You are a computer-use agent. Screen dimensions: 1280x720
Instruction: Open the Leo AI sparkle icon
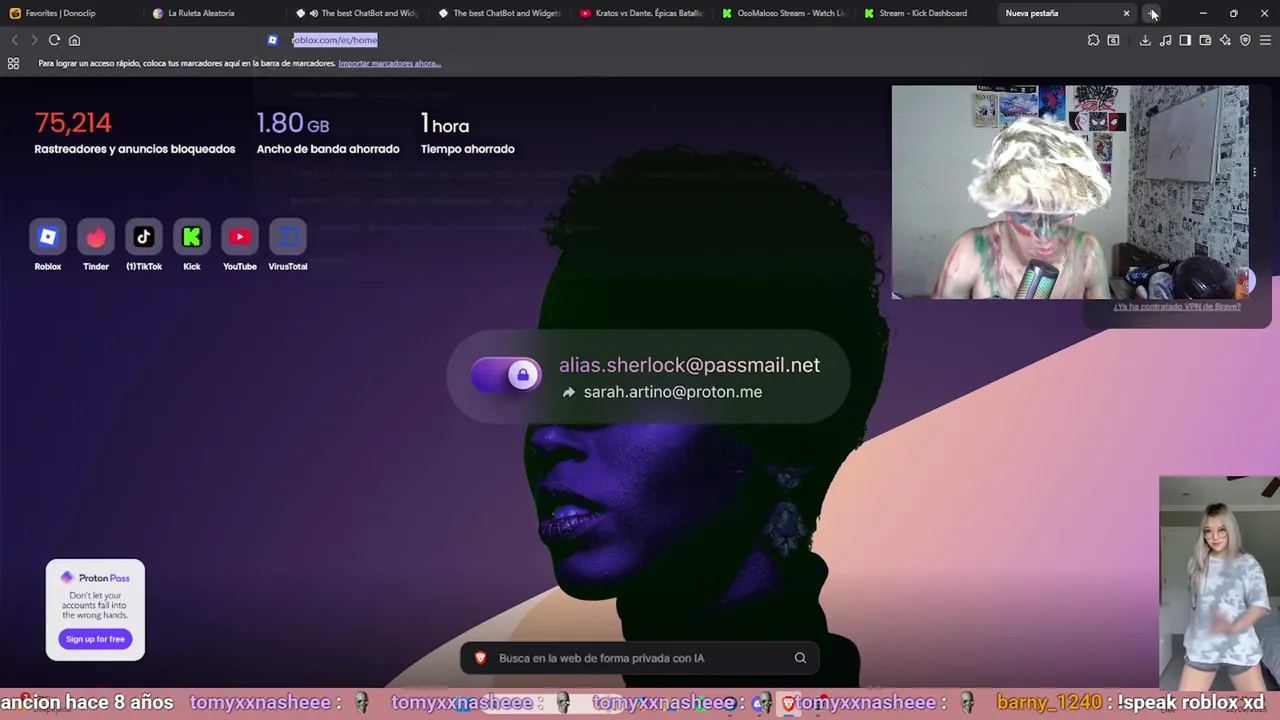tap(1225, 40)
